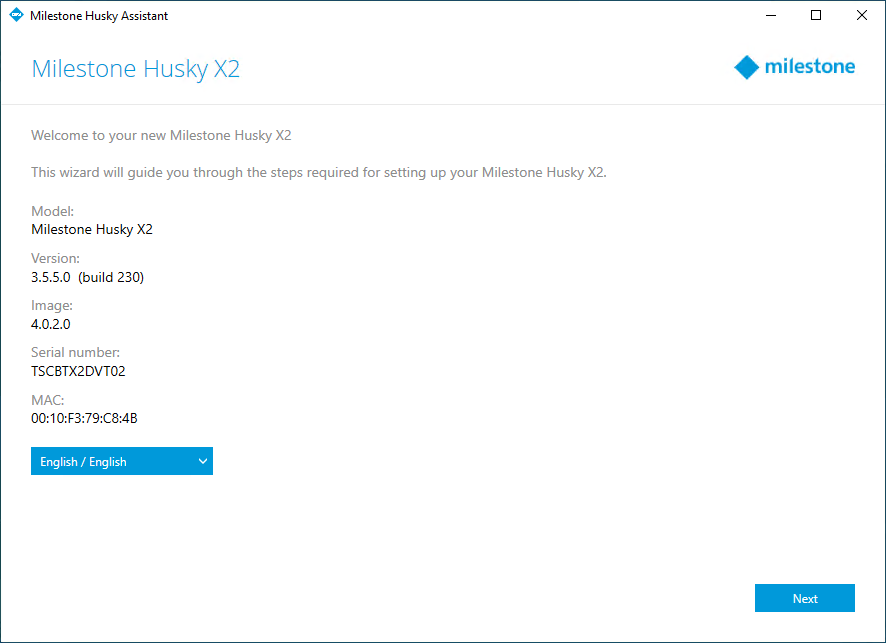Select the version number 3.5.5.0 (build 230)
Viewport: 886px width, 643px height.
click(x=88, y=277)
